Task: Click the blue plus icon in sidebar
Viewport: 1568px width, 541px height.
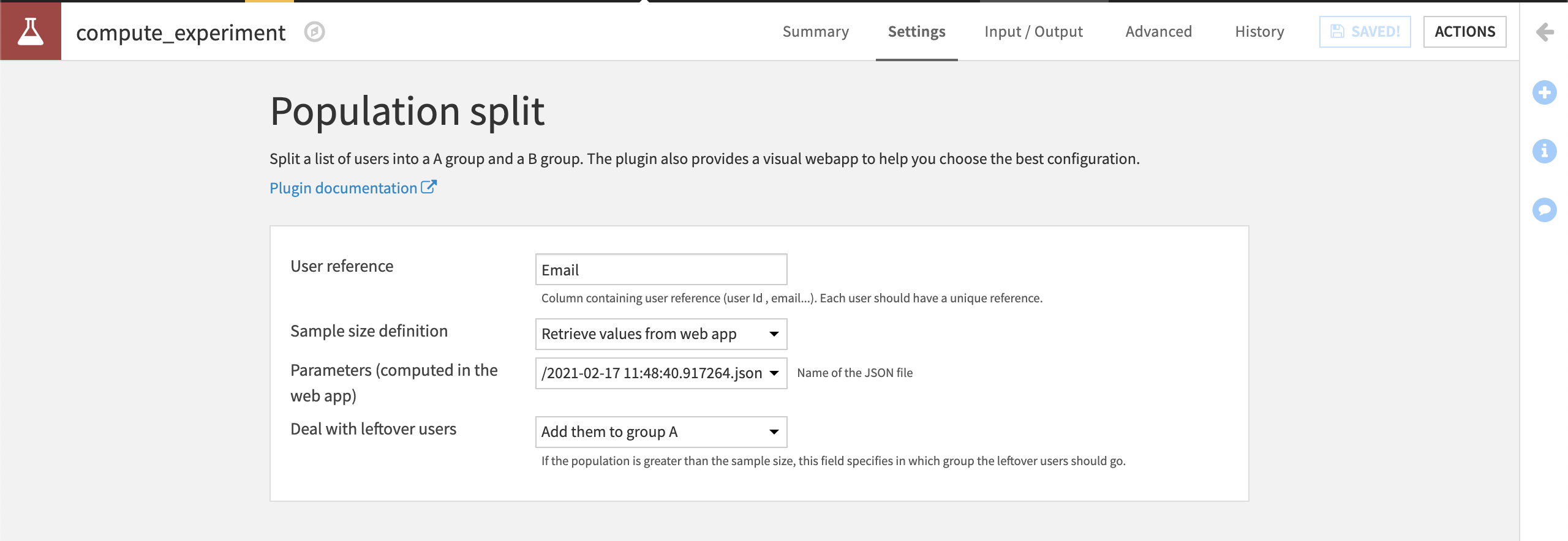Action: click(1545, 92)
